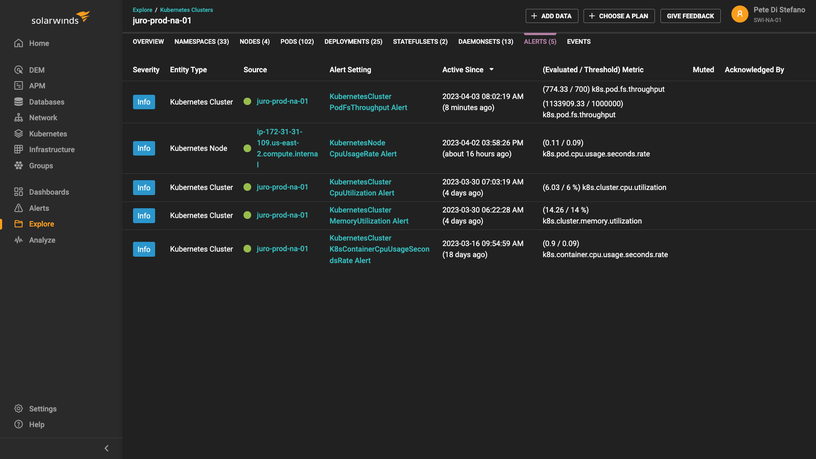
Task: Open the APM sidebar icon
Action: (x=19, y=85)
